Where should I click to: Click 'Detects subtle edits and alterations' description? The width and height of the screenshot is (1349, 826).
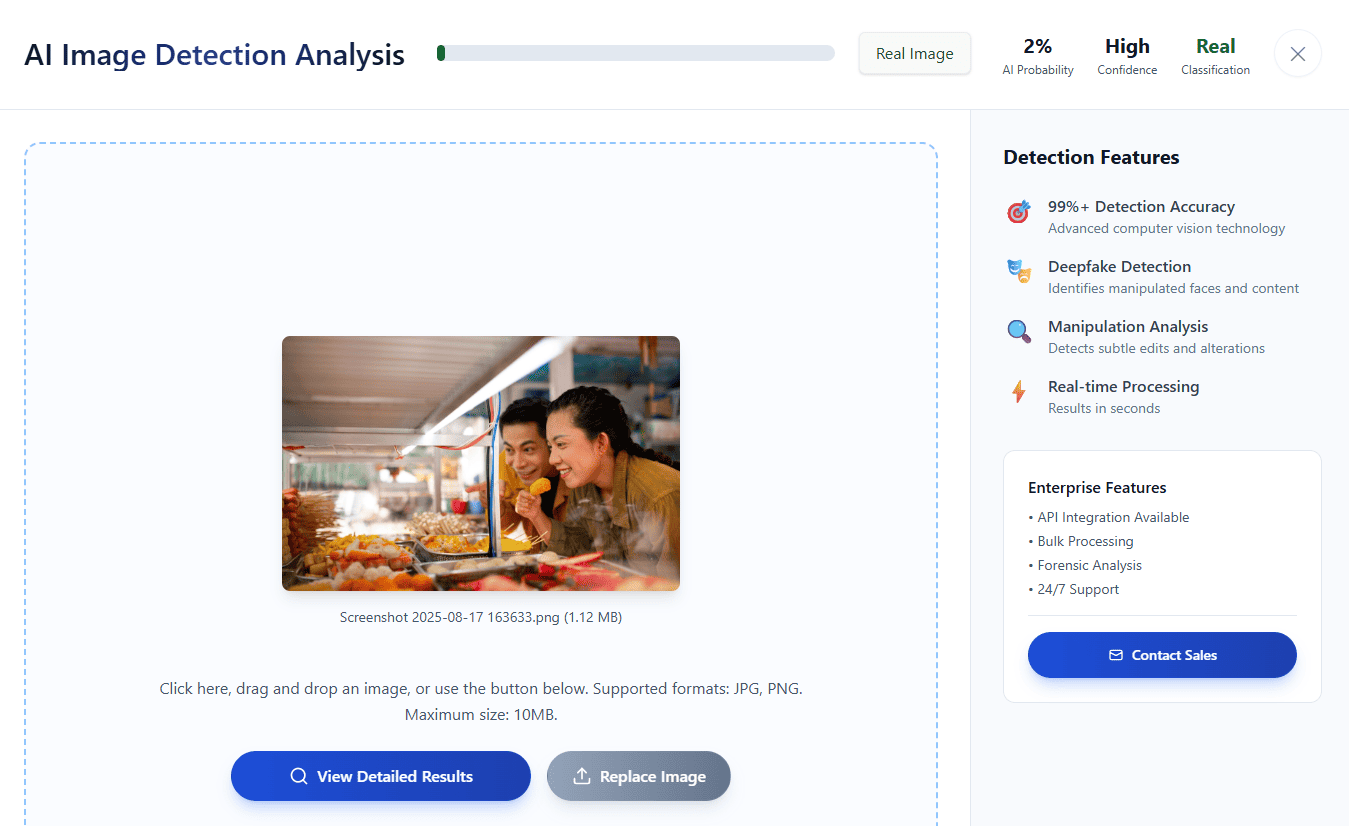[x=1156, y=348]
